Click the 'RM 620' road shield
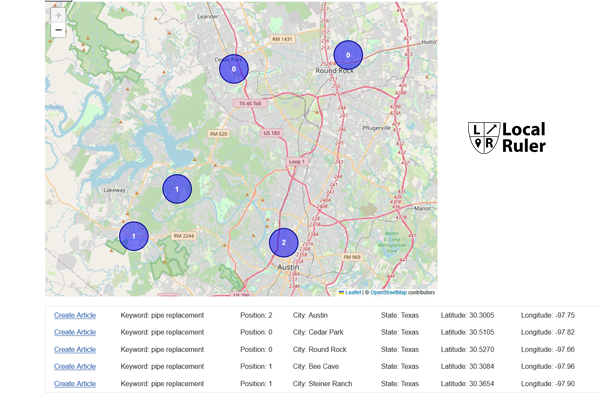The height and width of the screenshot is (400, 600). point(218,134)
